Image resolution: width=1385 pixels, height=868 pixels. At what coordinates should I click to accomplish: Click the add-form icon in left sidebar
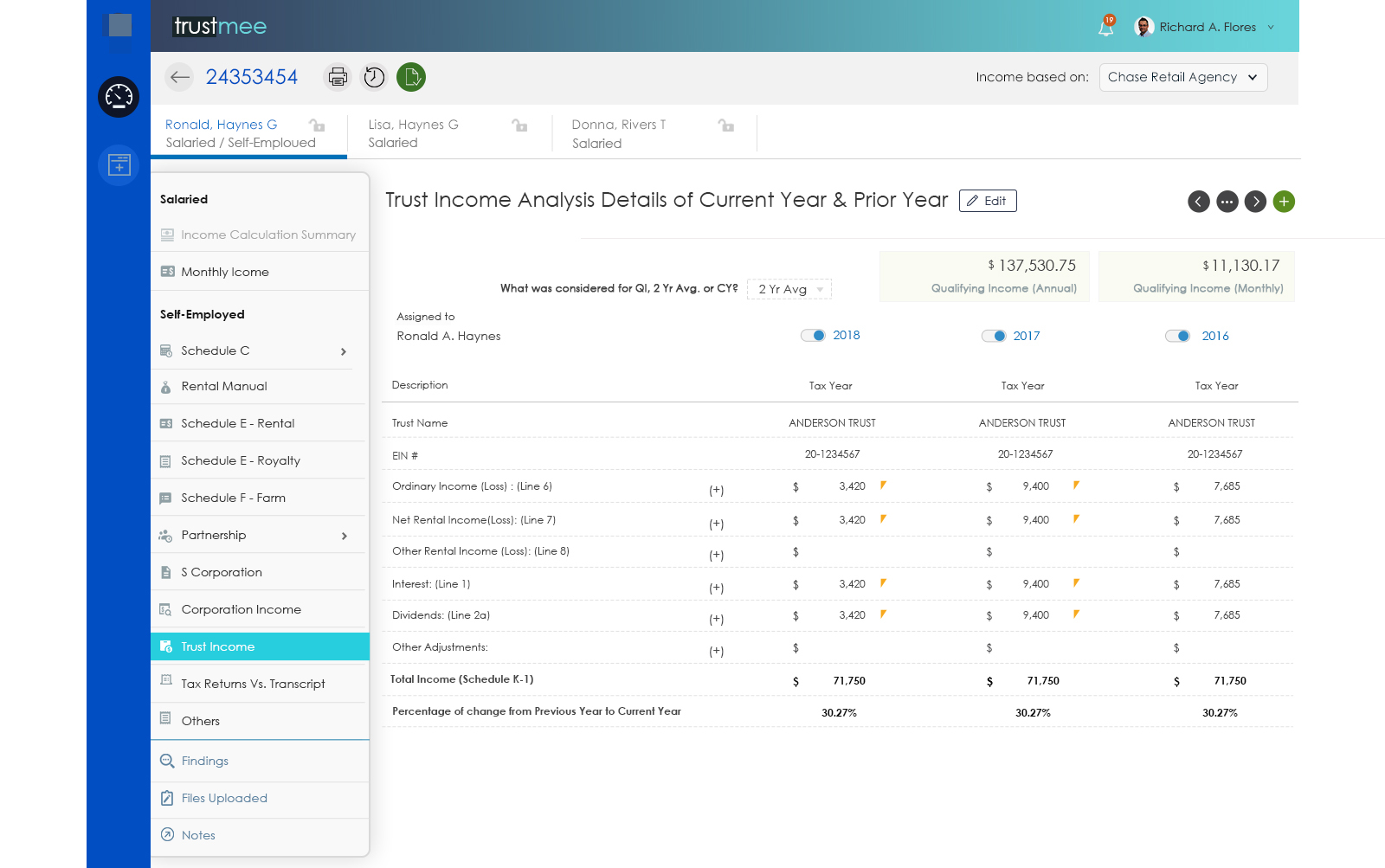click(x=119, y=164)
